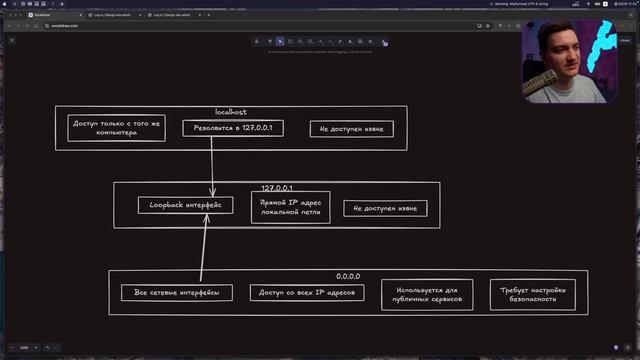Select the Line drawing tool
640x360 pixels.
point(330,42)
